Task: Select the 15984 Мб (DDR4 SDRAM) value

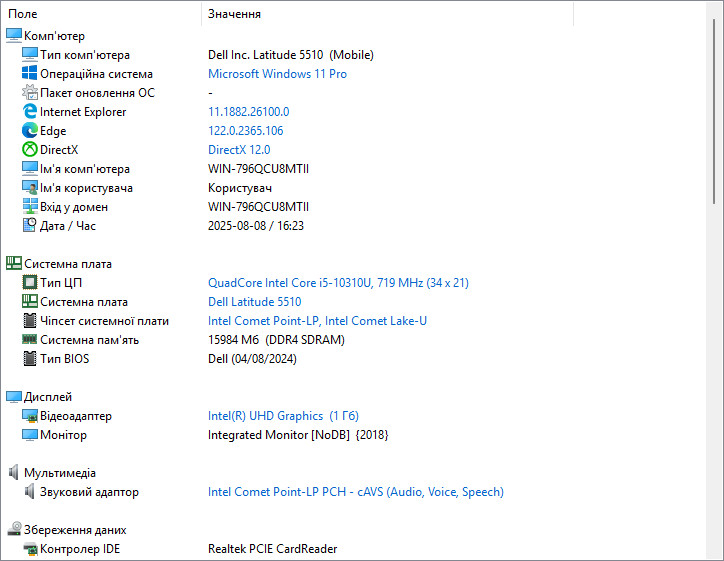Action: click(276, 340)
